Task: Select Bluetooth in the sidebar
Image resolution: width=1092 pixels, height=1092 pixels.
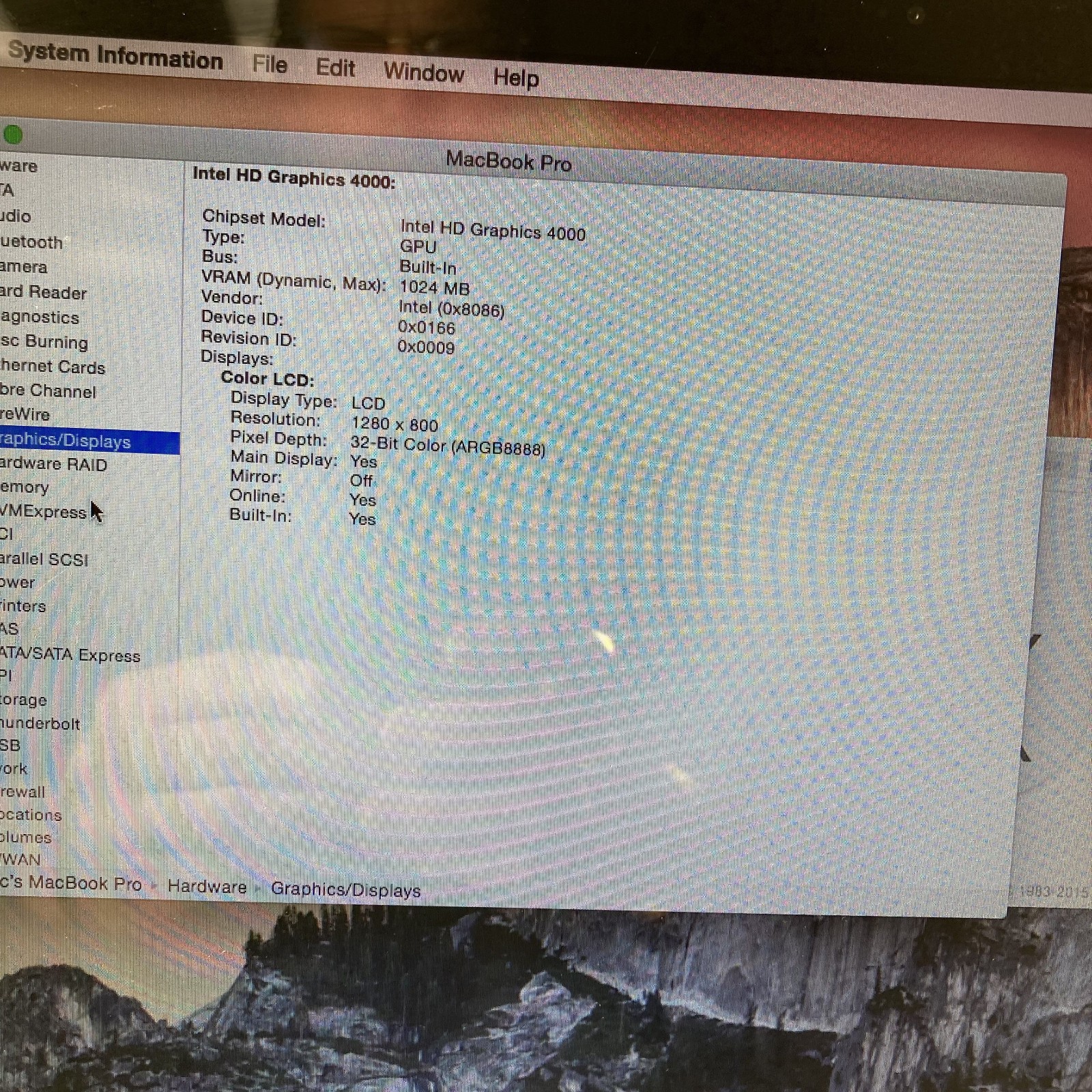Action: pyautogui.click(x=31, y=242)
